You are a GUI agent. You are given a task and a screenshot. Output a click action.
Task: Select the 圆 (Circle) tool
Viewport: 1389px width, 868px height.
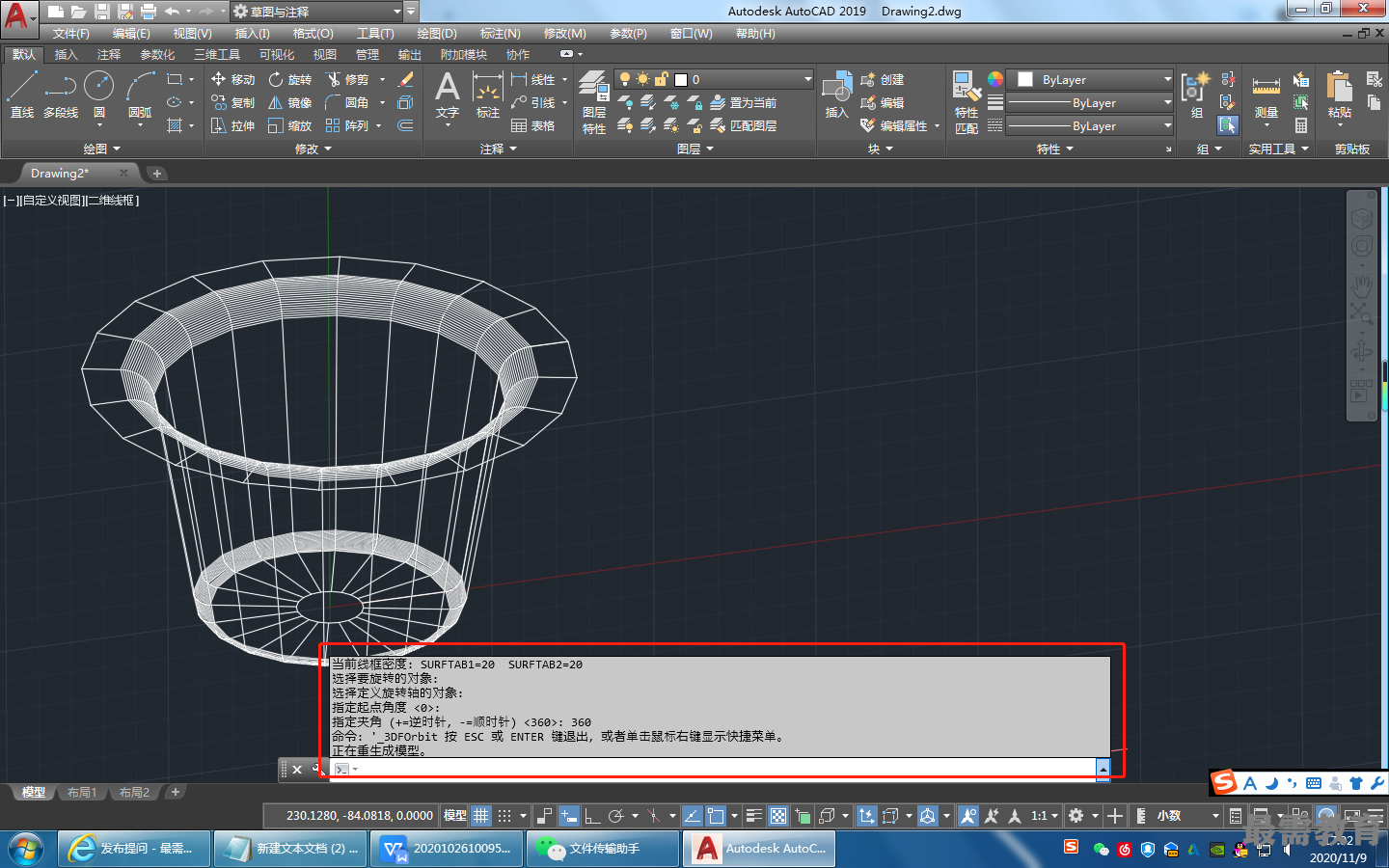(98, 95)
